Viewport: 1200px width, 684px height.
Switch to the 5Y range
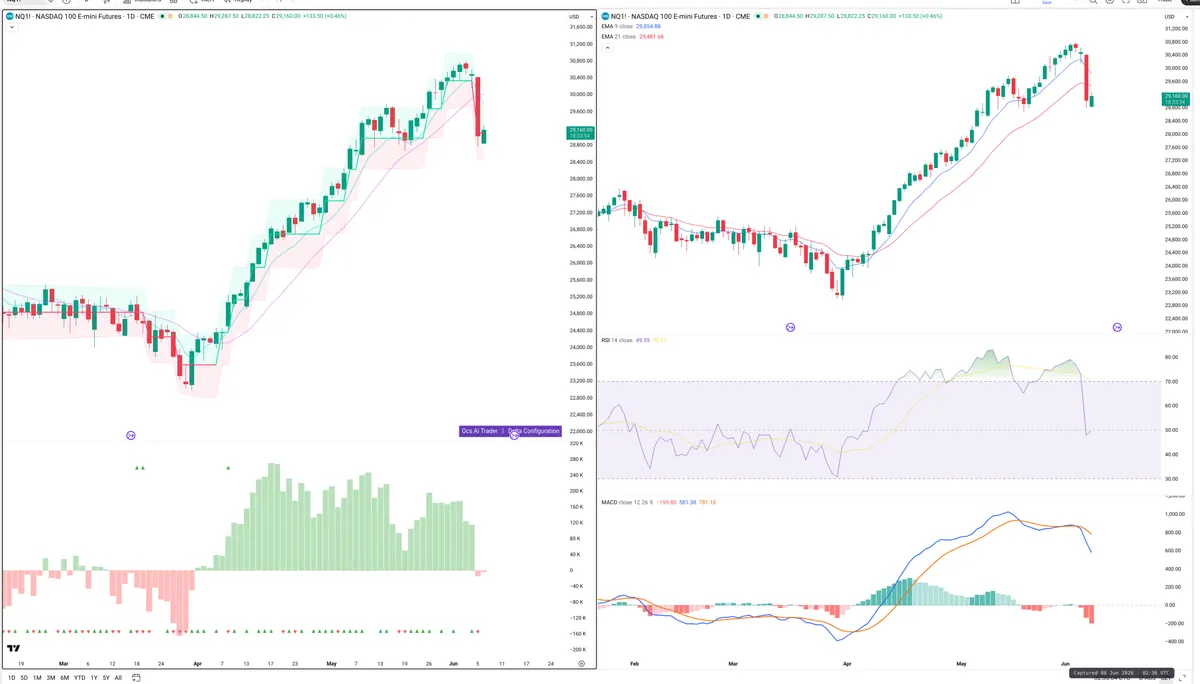point(106,677)
